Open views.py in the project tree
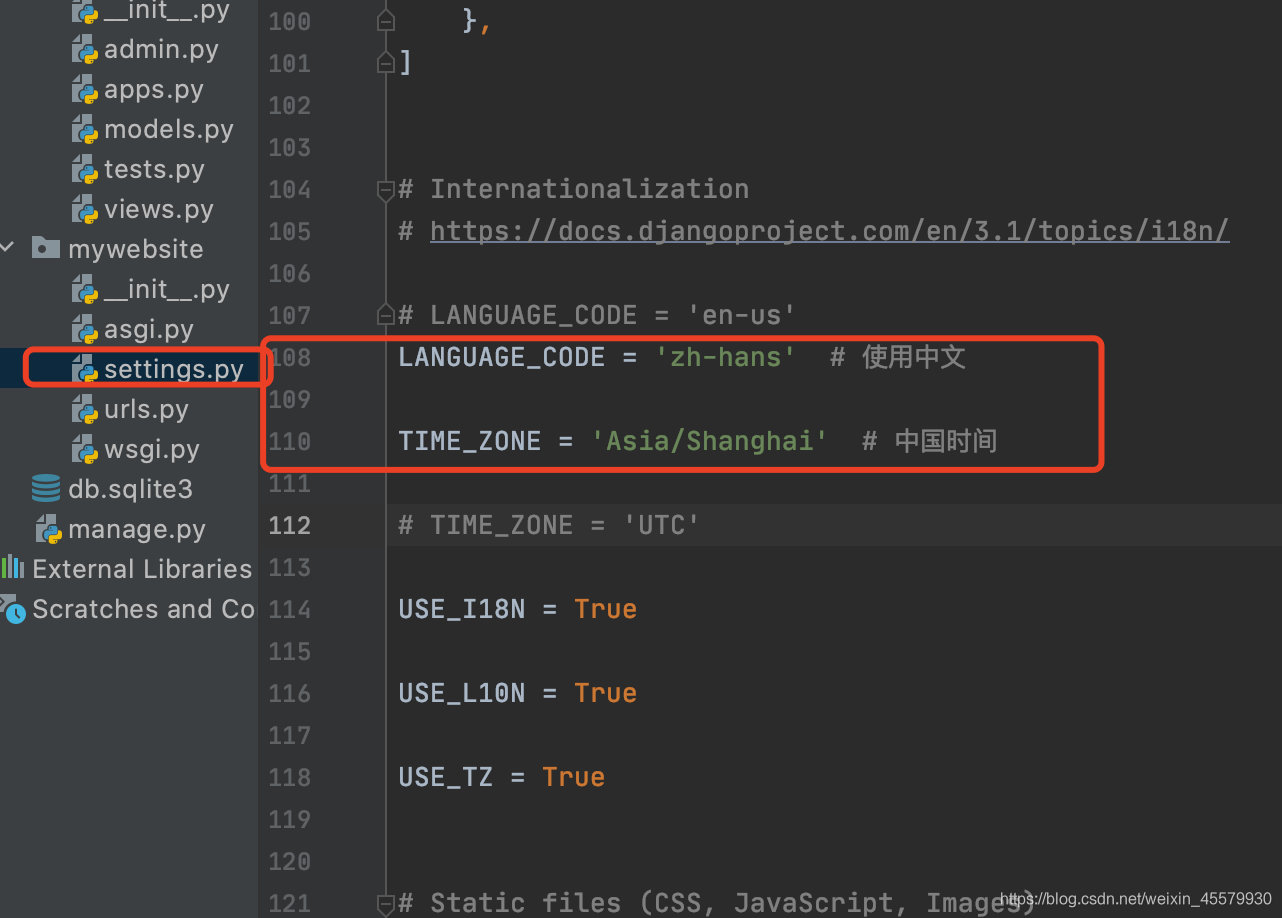 point(159,210)
